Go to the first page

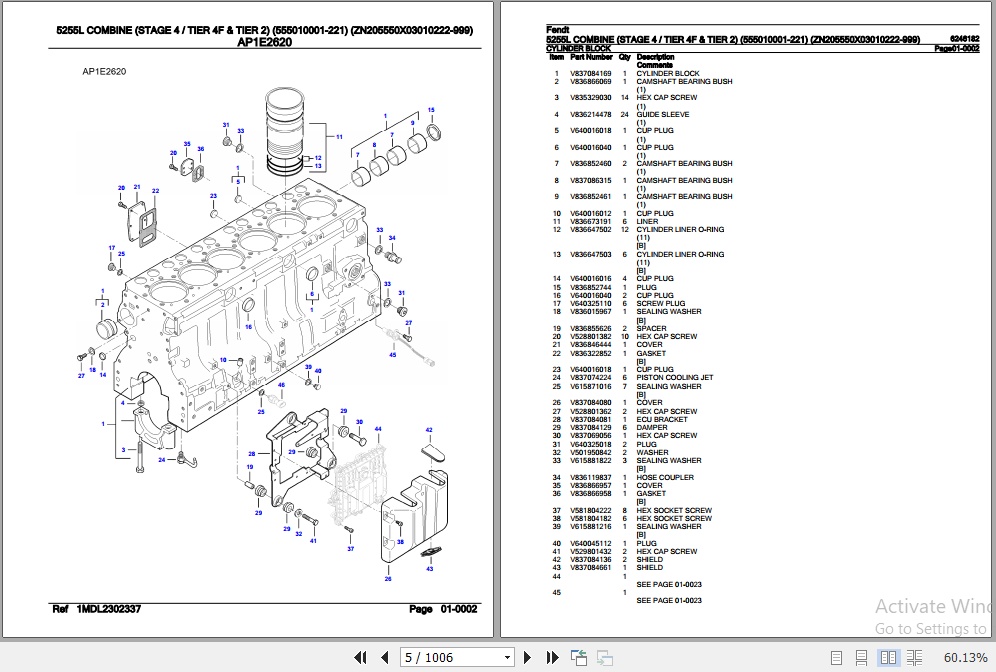(x=360, y=657)
